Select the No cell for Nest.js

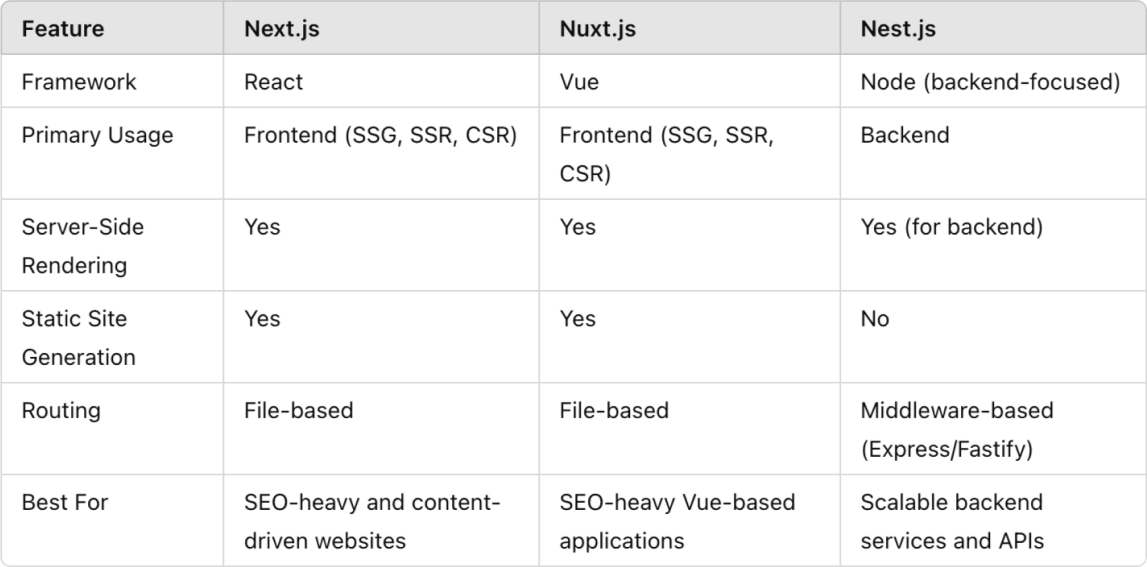[875, 318]
